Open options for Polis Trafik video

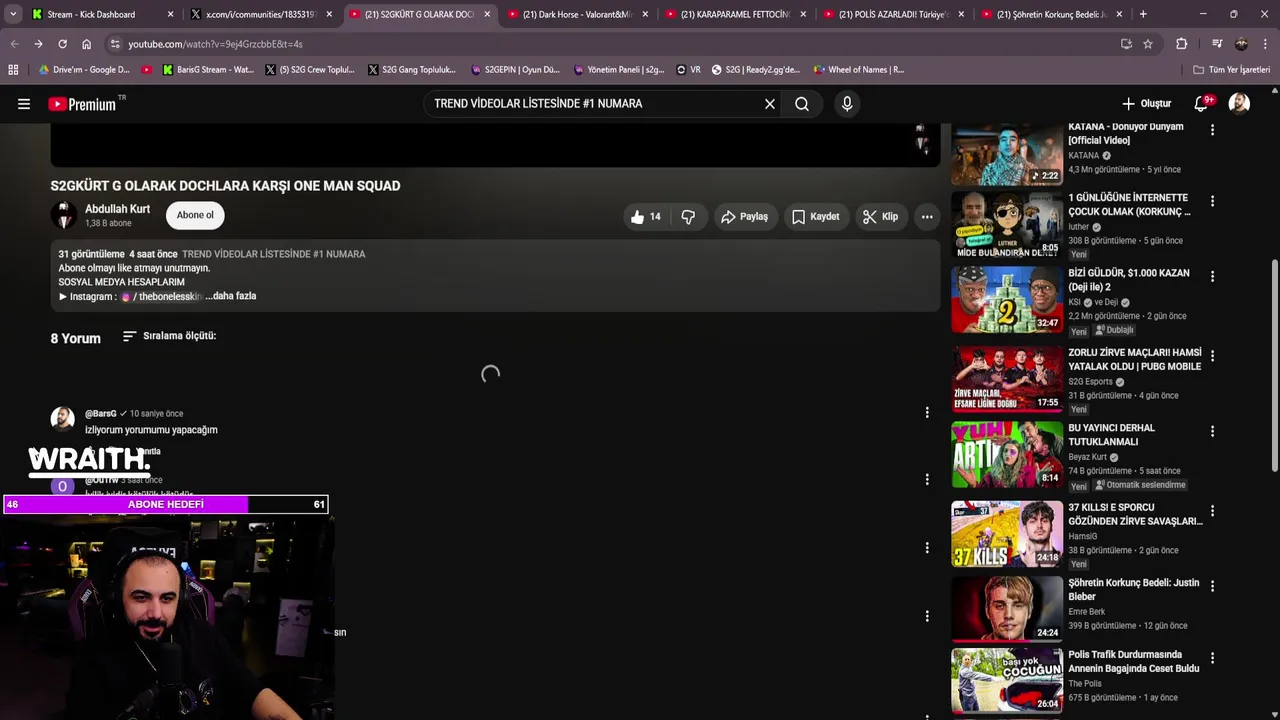pyautogui.click(x=1212, y=659)
